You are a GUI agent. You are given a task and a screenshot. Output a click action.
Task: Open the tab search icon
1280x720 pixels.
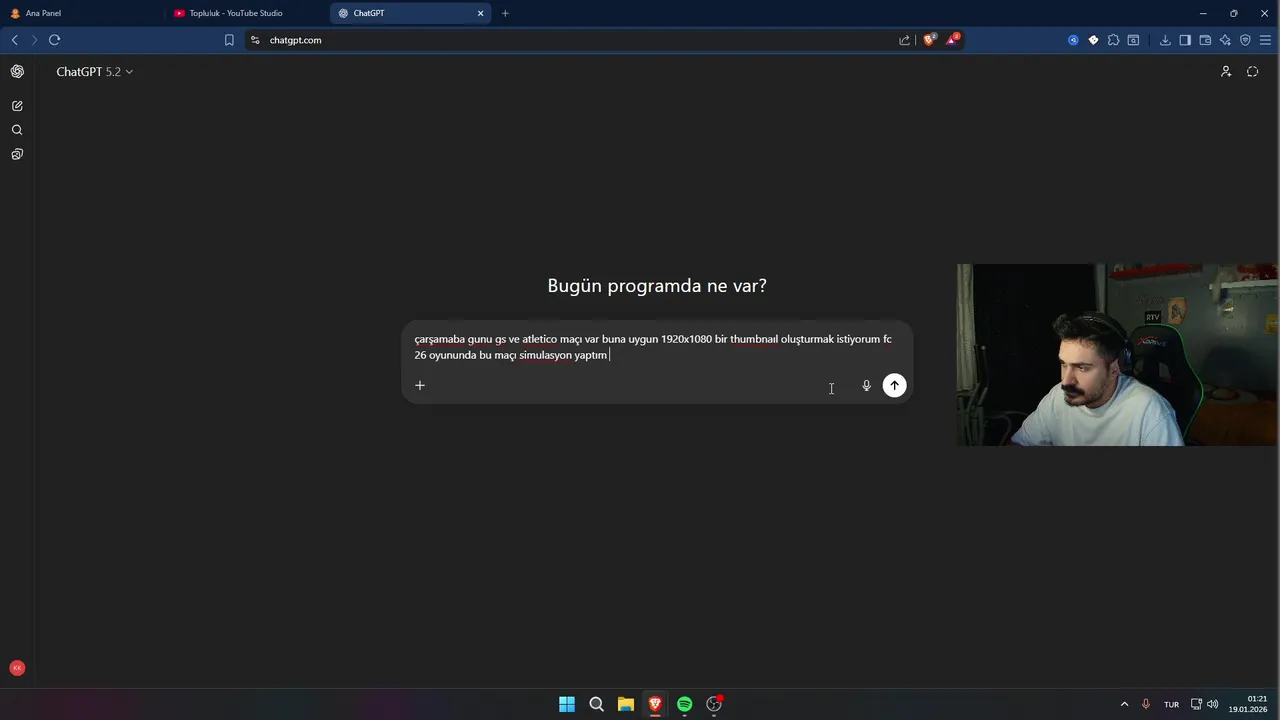[1133, 40]
